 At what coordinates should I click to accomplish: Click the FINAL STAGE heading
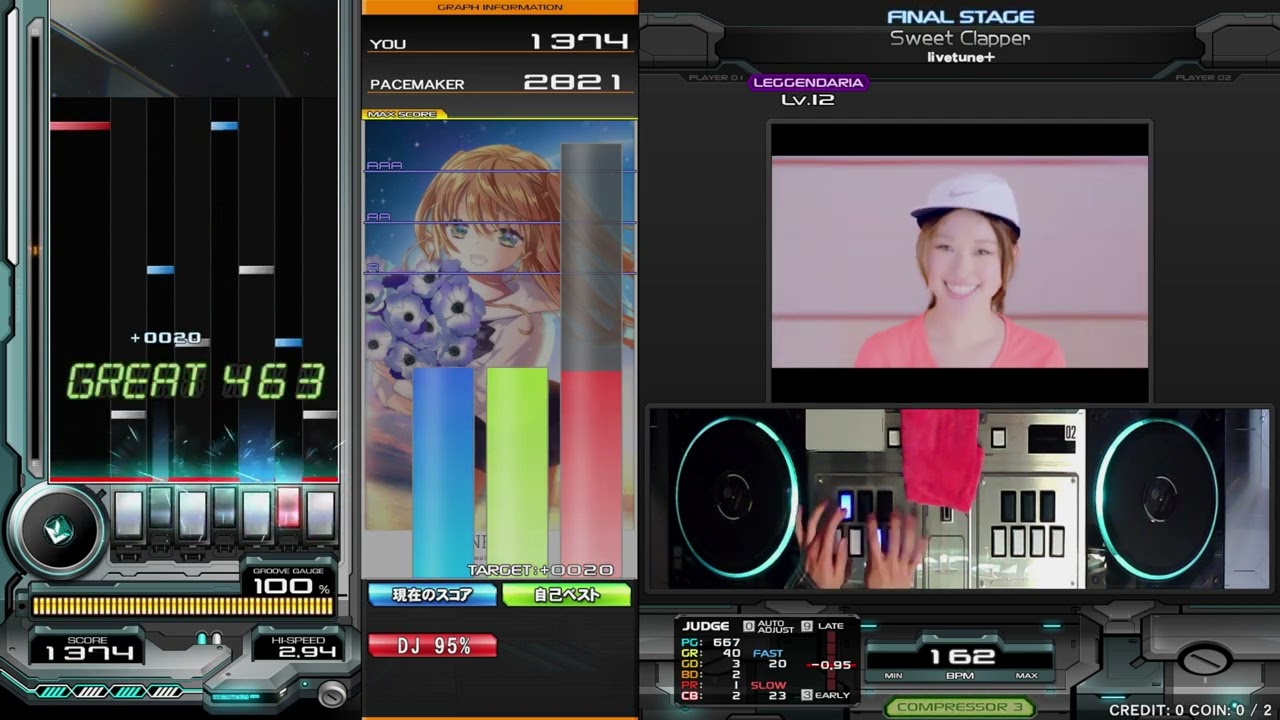(x=960, y=17)
